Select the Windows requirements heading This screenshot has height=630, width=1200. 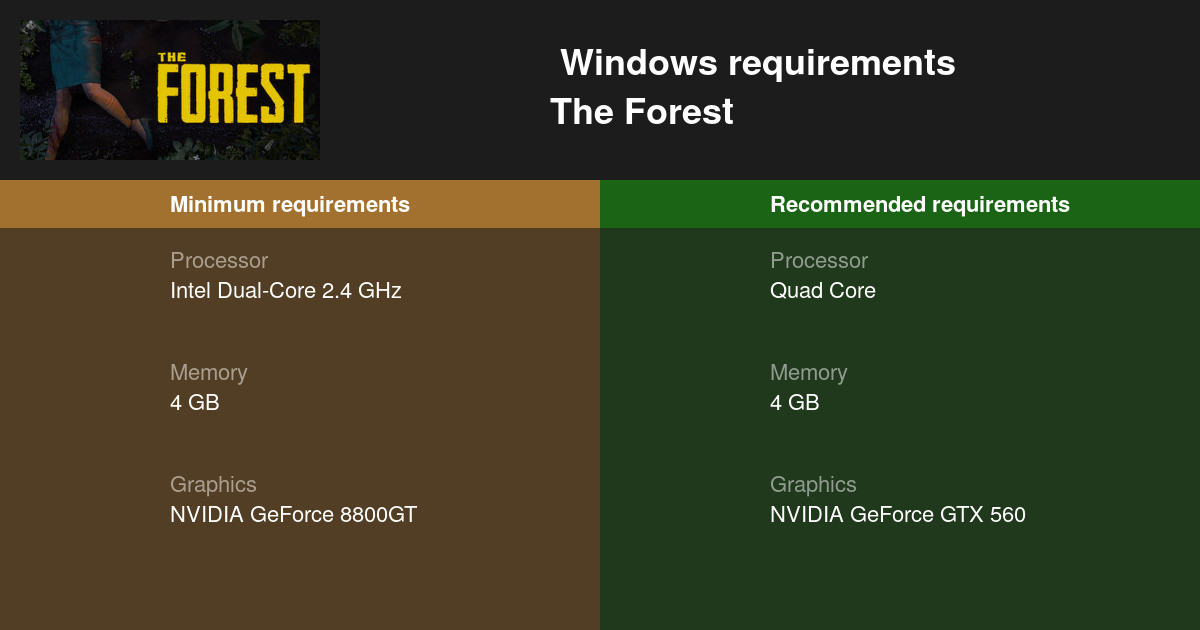coord(758,63)
